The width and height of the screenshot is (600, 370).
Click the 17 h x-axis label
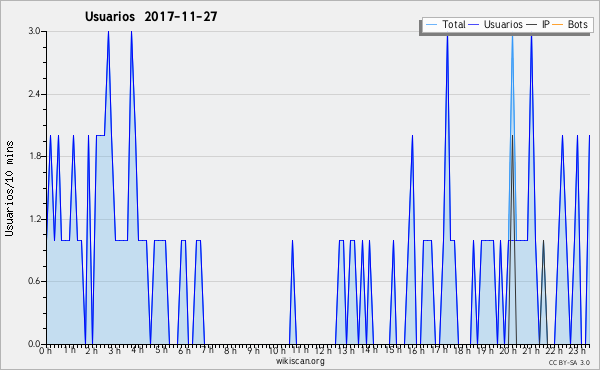[439, 350]
